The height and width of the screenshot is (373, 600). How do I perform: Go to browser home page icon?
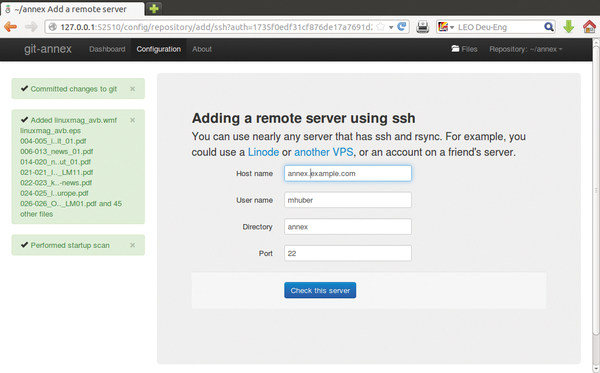coord(589,27)
